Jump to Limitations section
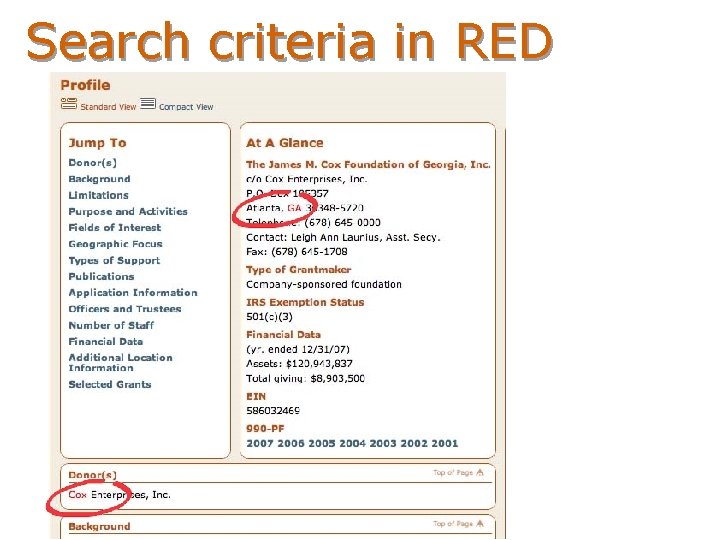The height and width of the screenshot is (540, 720). (98, 195)
